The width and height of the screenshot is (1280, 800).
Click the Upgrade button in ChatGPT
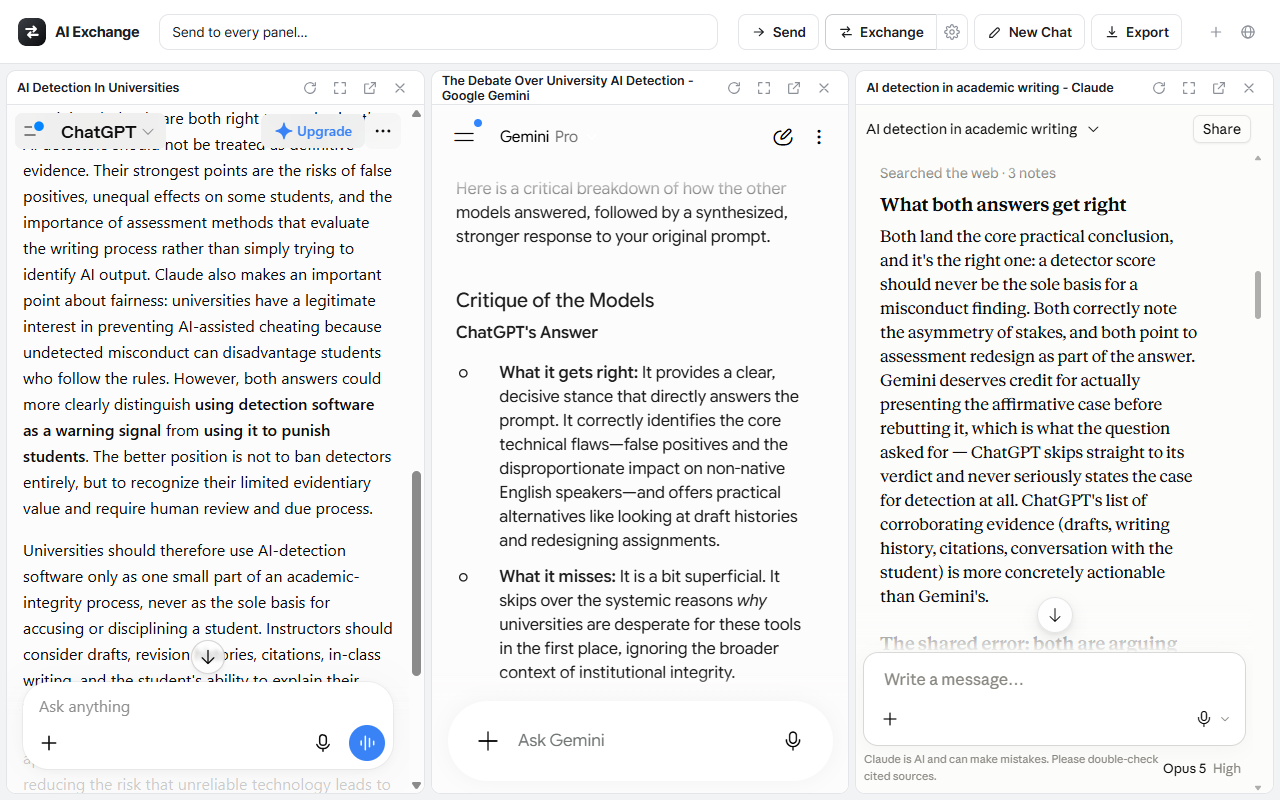point(314,131)
